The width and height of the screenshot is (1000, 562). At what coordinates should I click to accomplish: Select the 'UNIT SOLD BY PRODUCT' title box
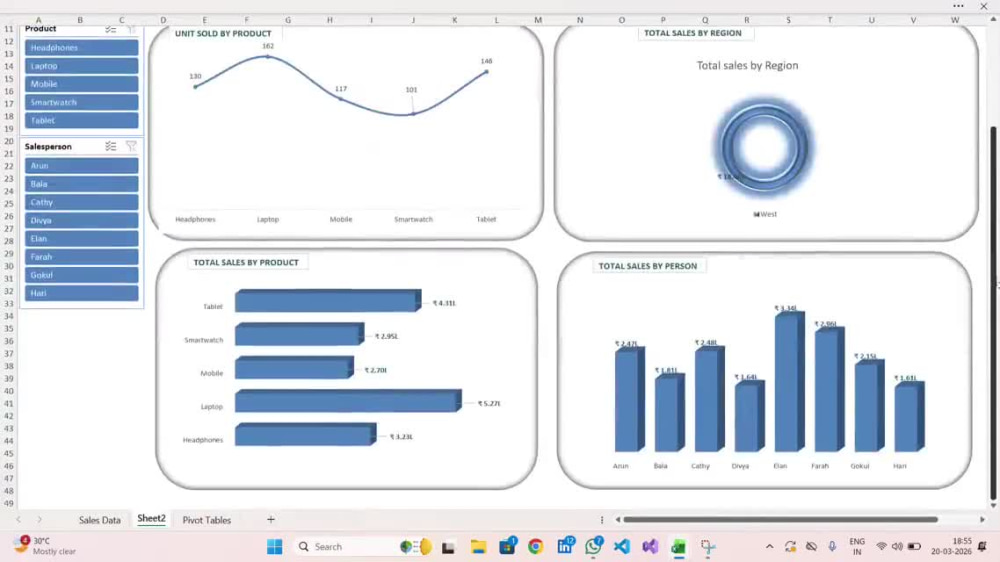223,33
